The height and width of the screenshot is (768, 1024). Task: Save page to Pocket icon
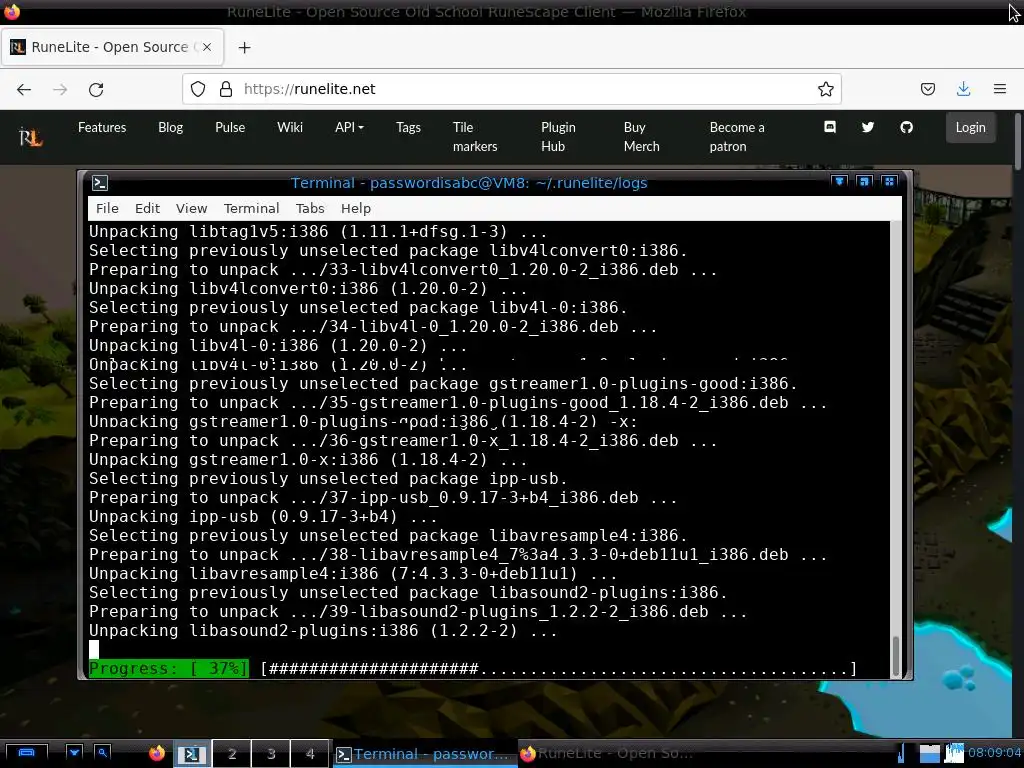click(927, 89)
